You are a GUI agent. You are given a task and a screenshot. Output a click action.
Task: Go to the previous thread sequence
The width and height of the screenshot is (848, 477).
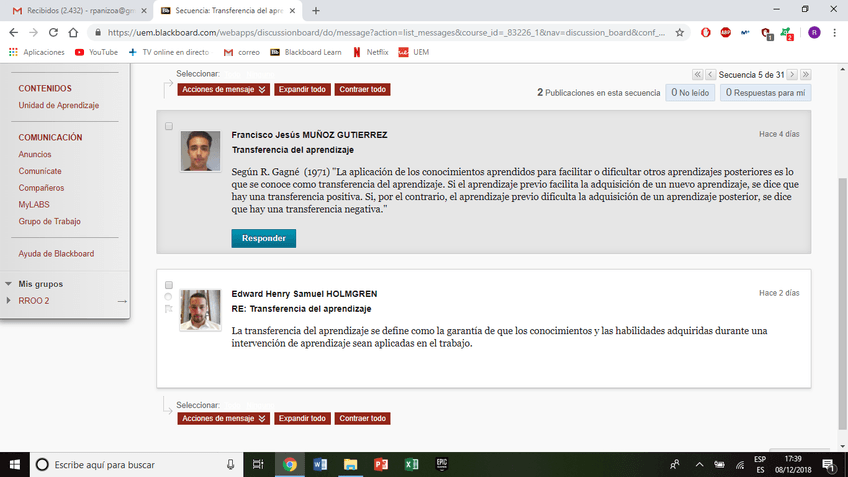pyautogui.click(x=711, y=75)
